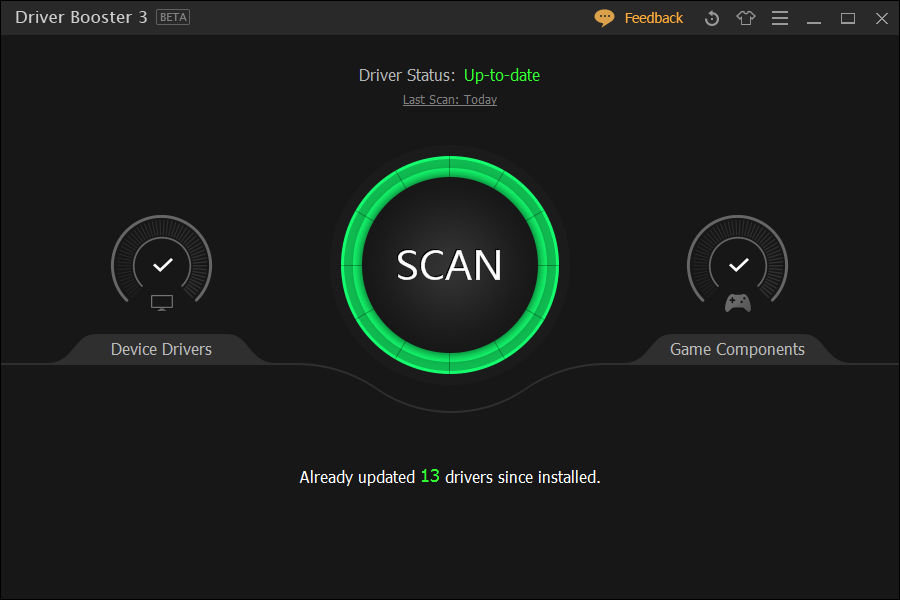900x600 pixels.
Task: Select the Device Drivers tab
Action: click(x=161, y=349)
